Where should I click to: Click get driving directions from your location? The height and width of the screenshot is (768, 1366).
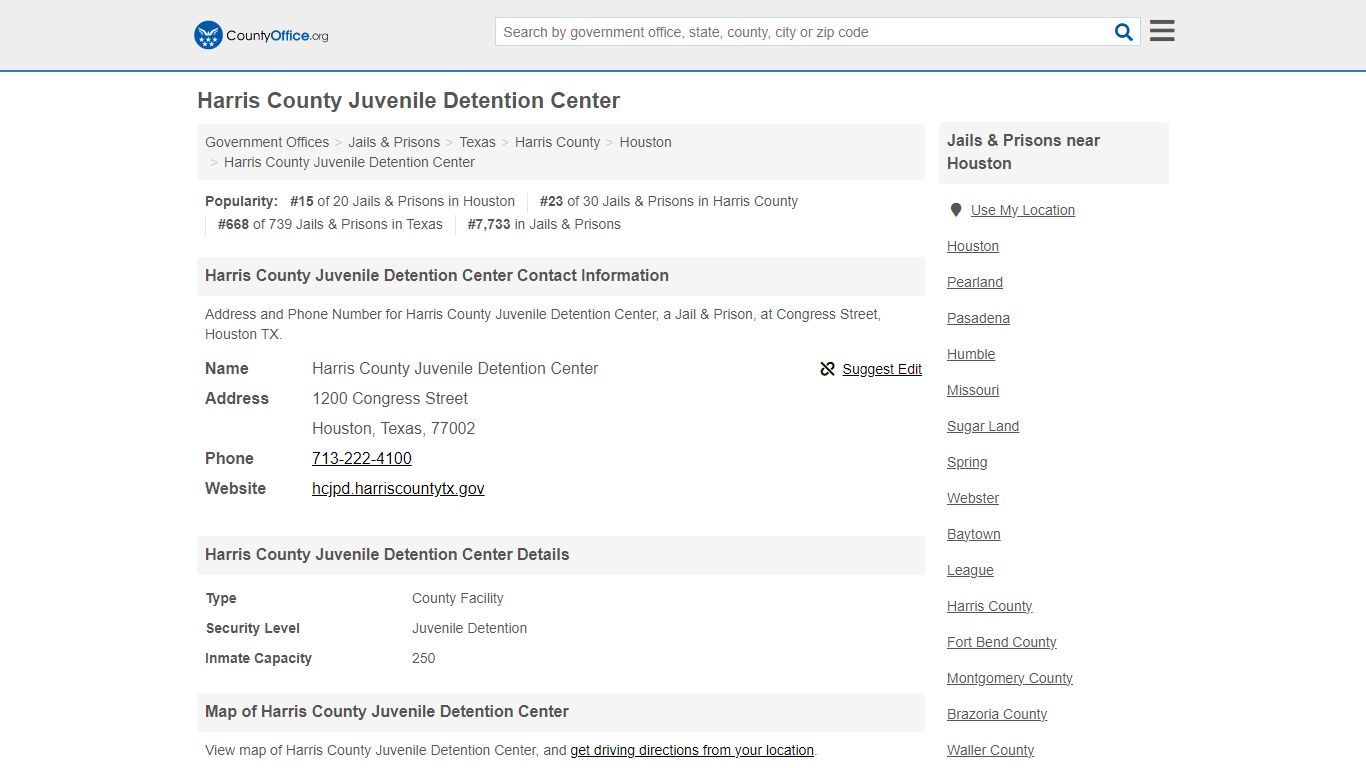click(692, 750)
